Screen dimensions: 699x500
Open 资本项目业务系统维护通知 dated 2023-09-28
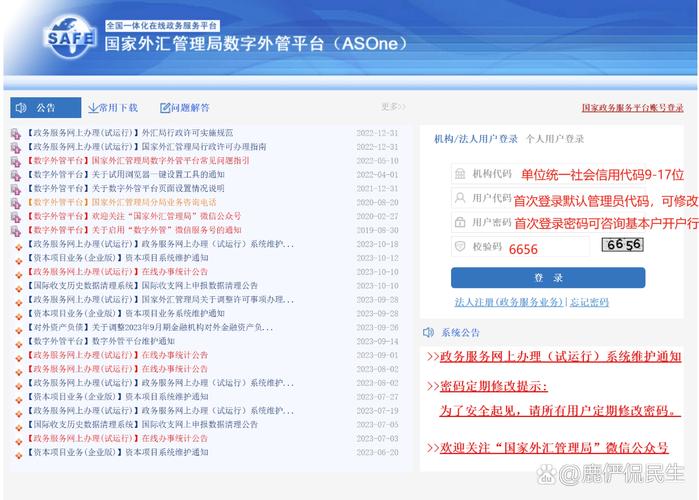pos(126,313)
